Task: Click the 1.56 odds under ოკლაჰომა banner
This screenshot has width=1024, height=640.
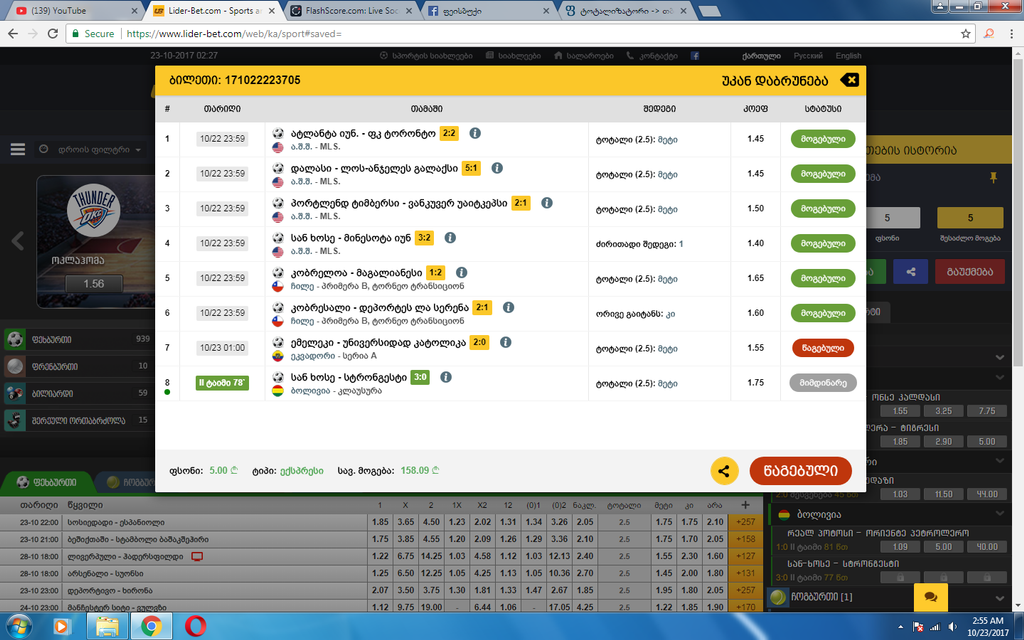Action: (x=93, y=283)
